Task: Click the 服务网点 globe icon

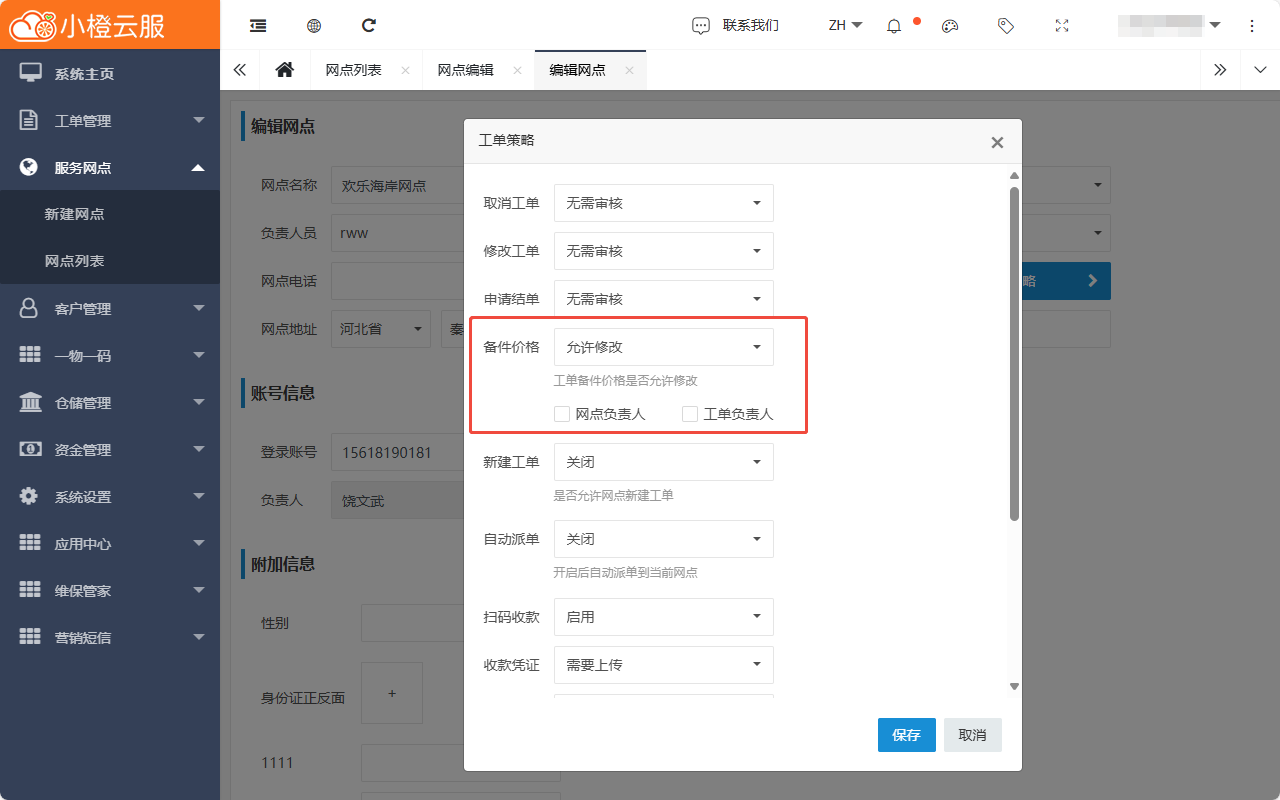Action: click(30, 167)
